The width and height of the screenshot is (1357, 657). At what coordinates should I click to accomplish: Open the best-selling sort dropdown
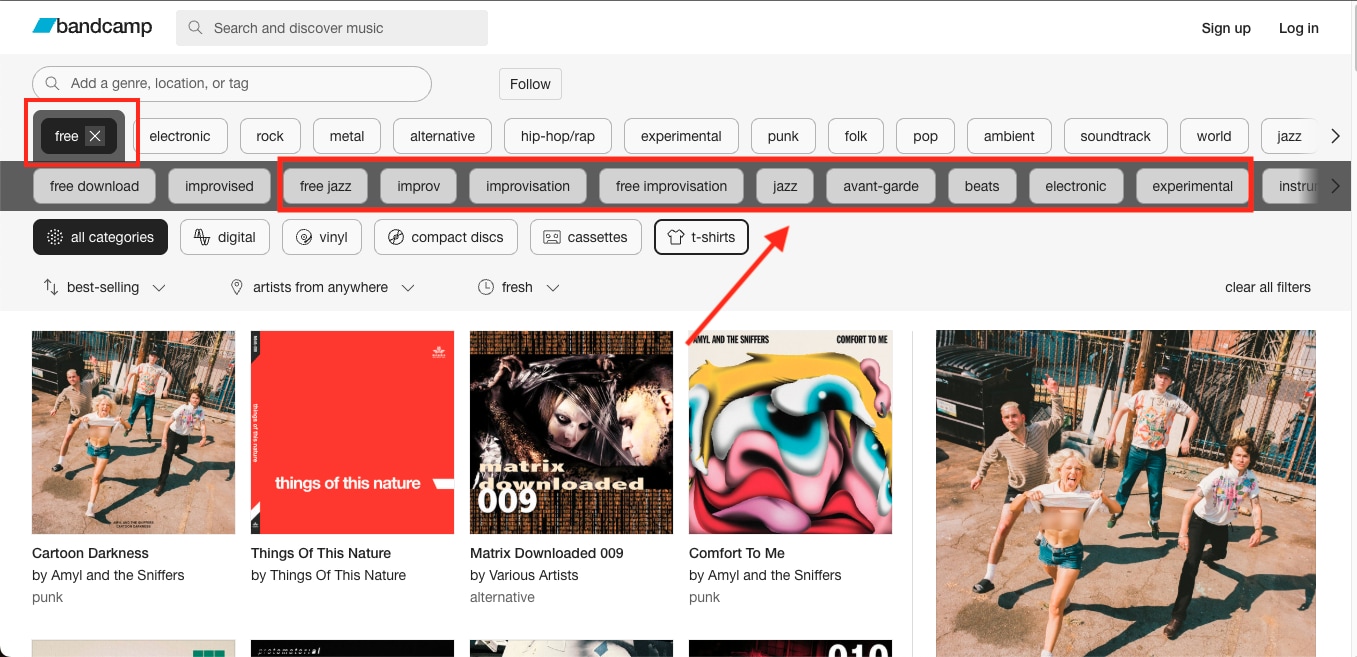[x=103, y=287]
